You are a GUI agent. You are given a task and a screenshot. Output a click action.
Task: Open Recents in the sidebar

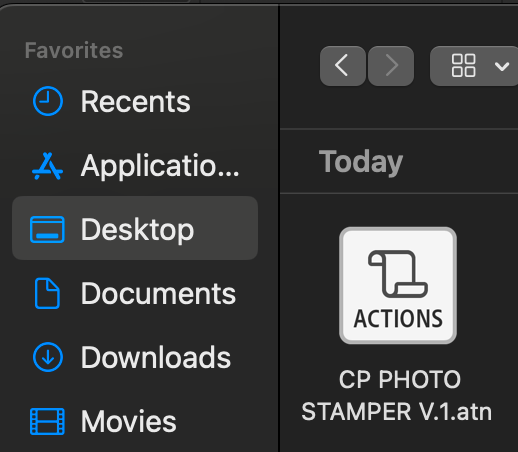tap(135, 101)
